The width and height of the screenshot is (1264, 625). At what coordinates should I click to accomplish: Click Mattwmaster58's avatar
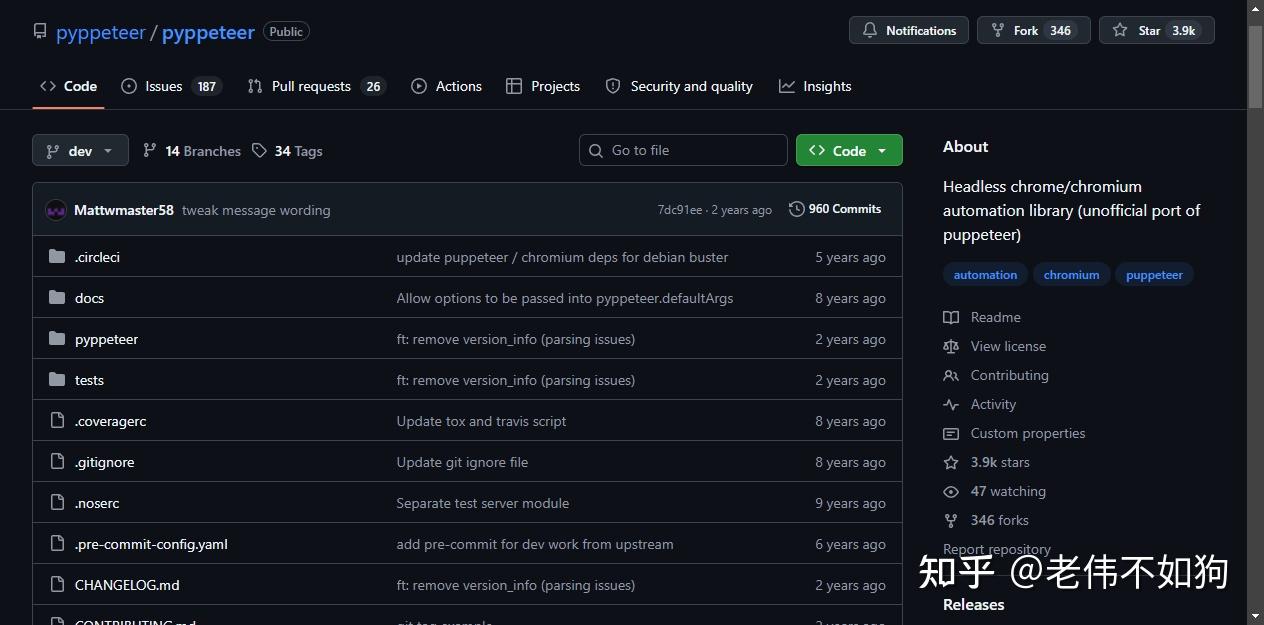pos(56,210)
